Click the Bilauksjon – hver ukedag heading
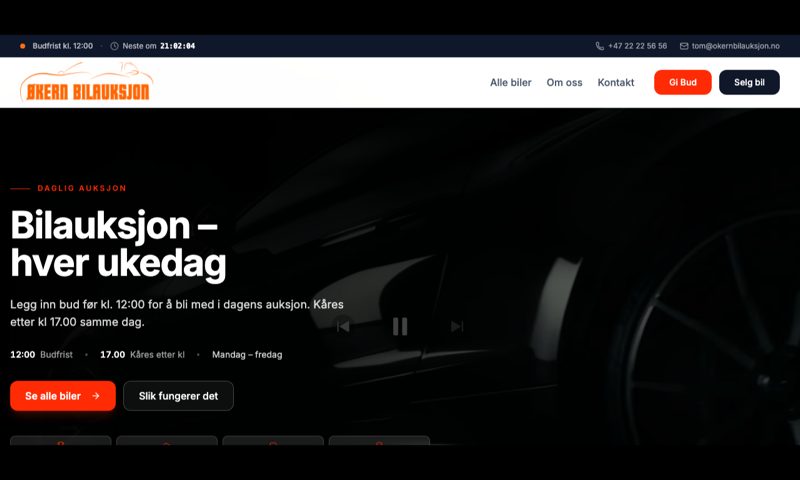 pos(118,244)
